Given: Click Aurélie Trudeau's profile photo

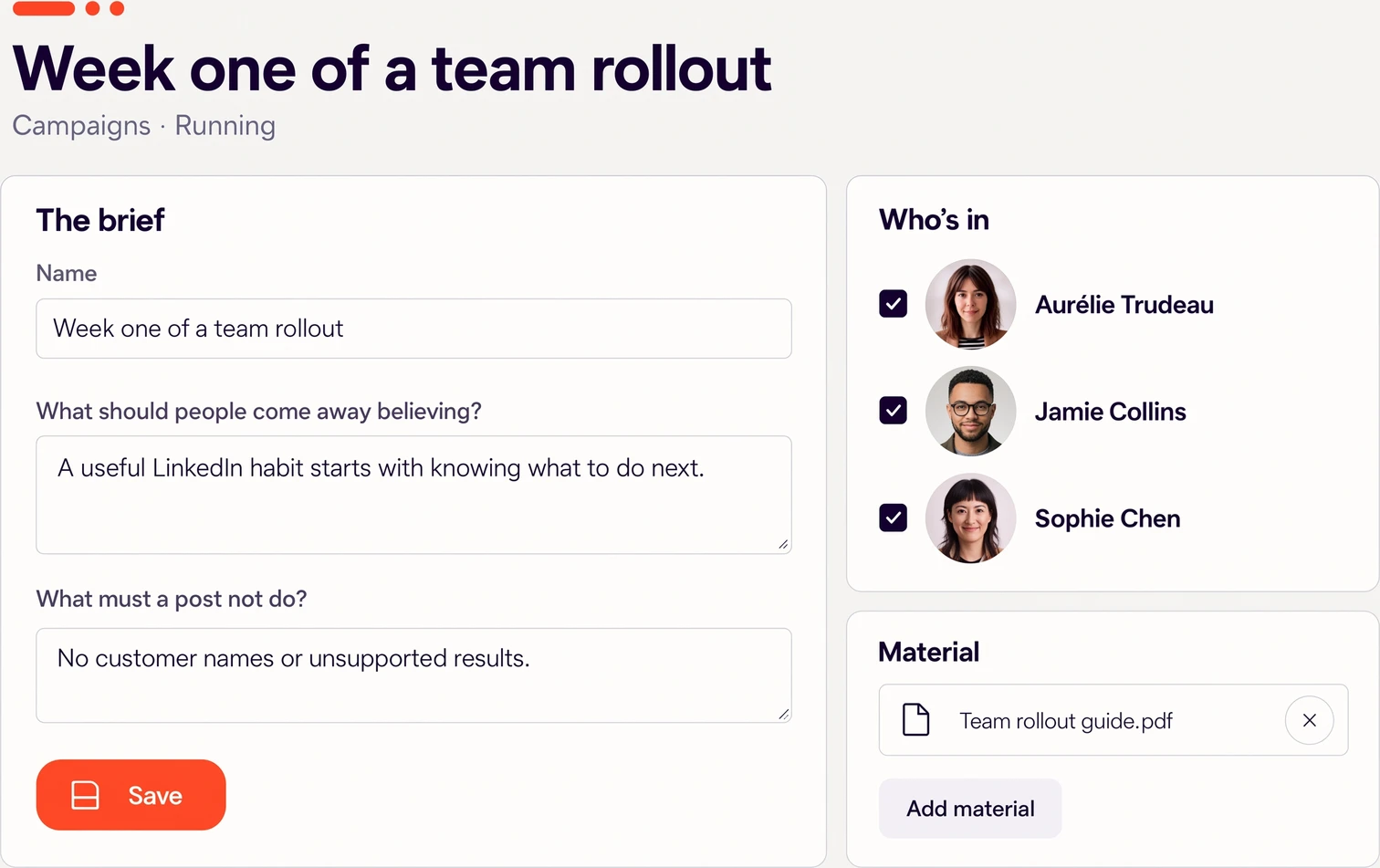Looking at the screenshot, I should click(970, 304).
